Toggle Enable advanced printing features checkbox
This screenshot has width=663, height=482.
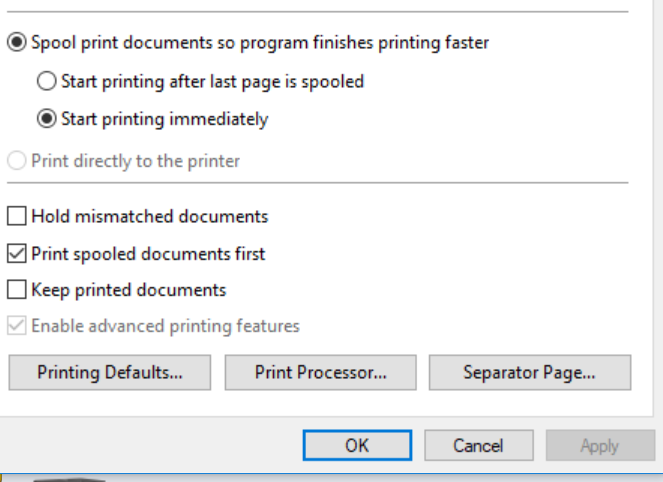coord(17,326)
